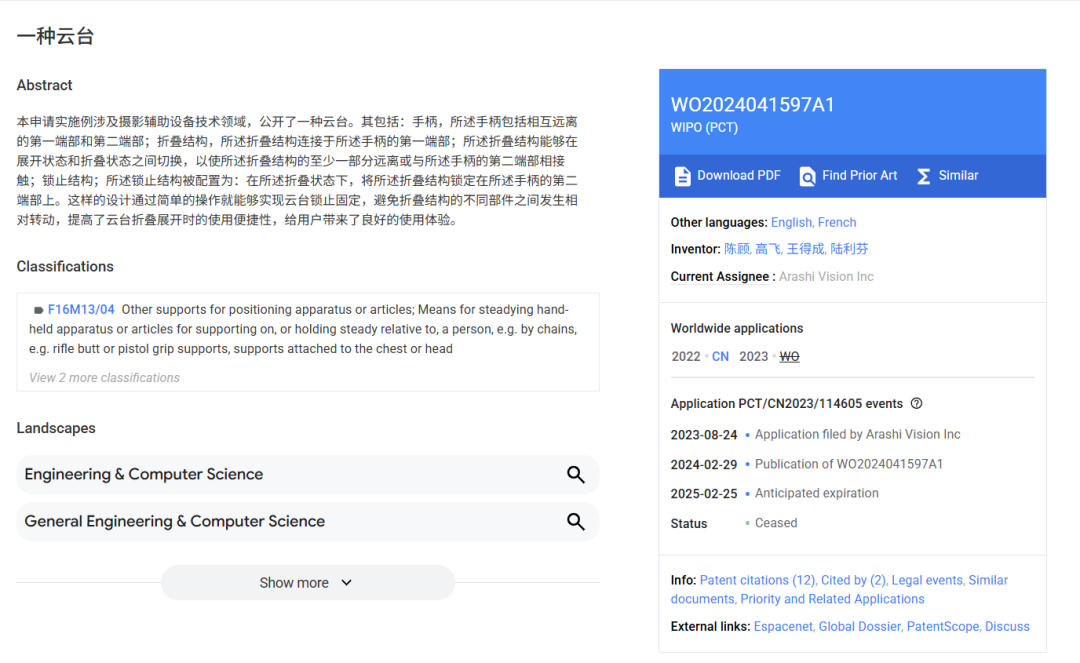The height and width of the screenshot is (663, 1080).
Task: Click the Download PDF document icon
Action: click(x=682, y=176)
